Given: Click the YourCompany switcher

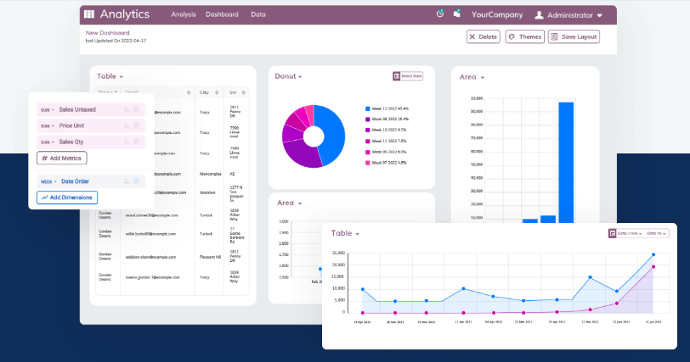Looking at the screenshot, I should (497, 15).
